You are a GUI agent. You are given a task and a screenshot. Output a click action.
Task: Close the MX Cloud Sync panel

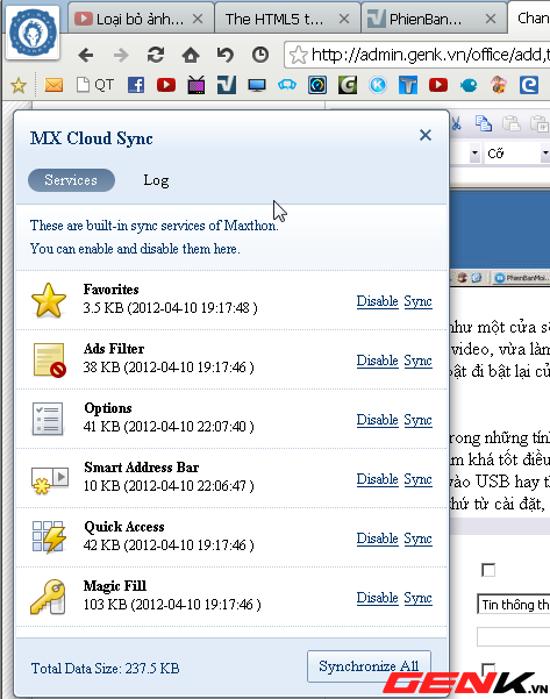426,135
